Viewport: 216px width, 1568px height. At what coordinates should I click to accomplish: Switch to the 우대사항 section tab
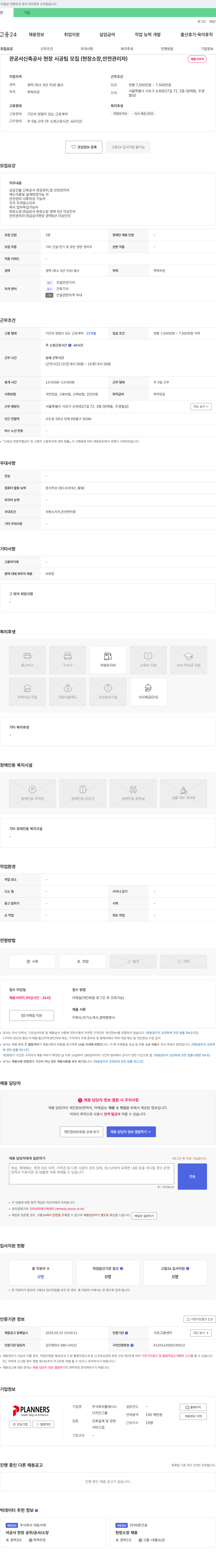coord(87,49)
